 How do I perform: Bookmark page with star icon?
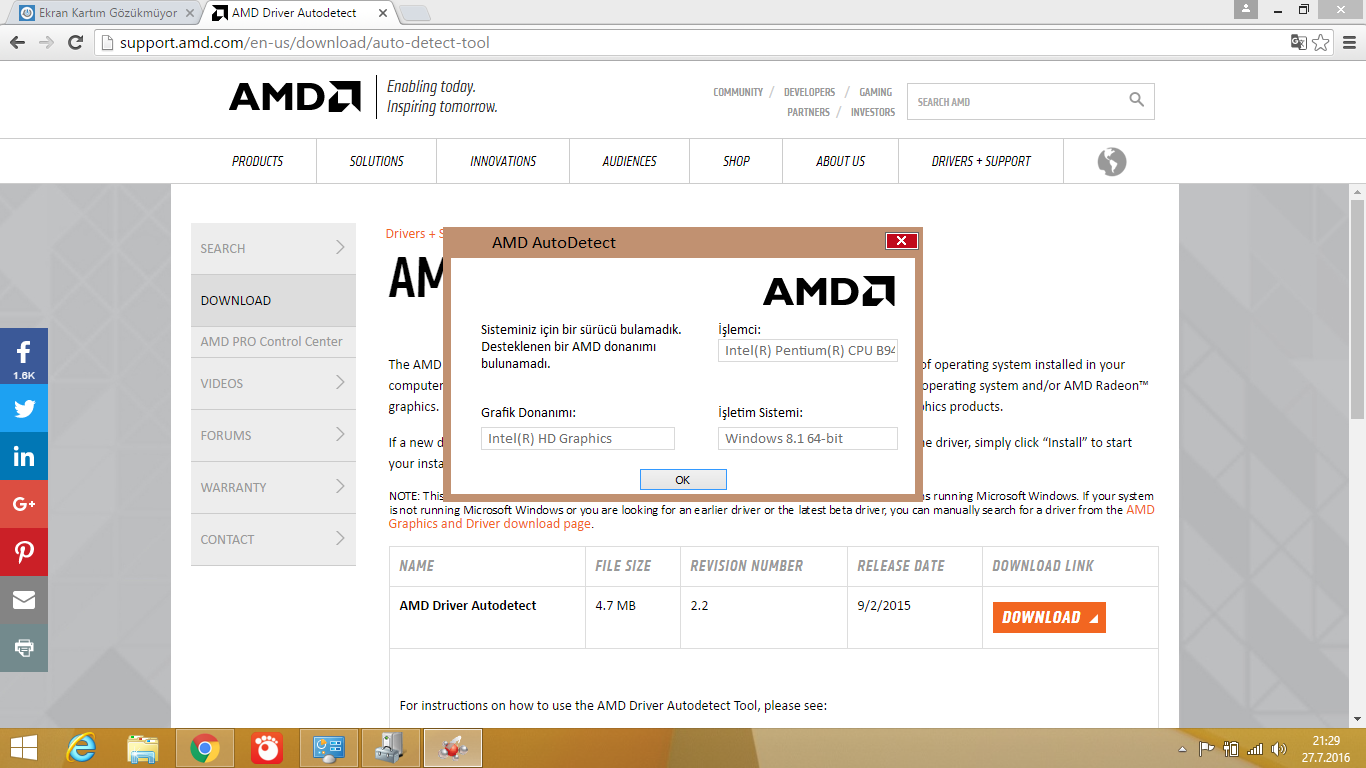[x=1321, y=43]
